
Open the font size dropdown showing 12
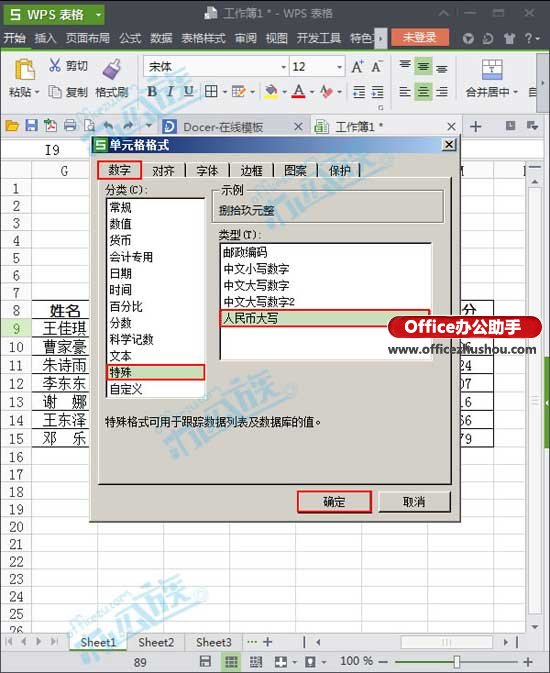click(340, 67)
